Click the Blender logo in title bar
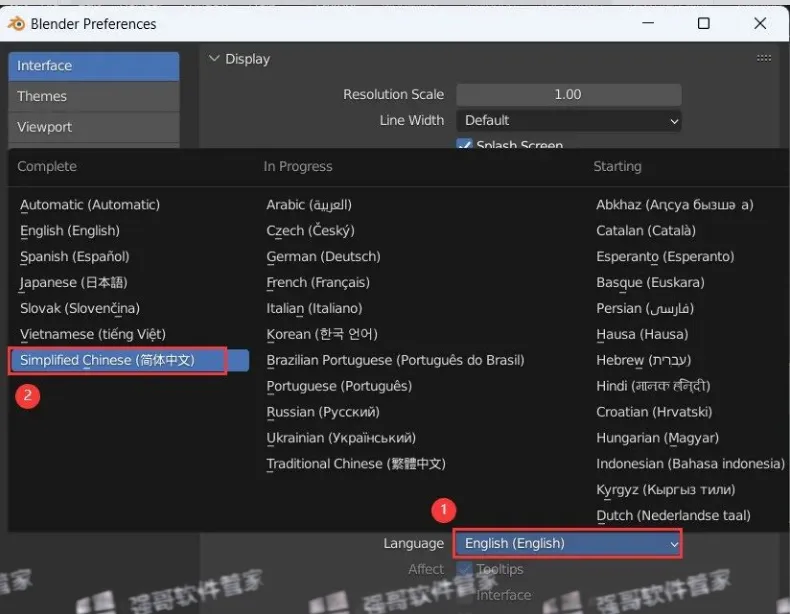Viewport: 790px width, 614px height. pos(16,23)
